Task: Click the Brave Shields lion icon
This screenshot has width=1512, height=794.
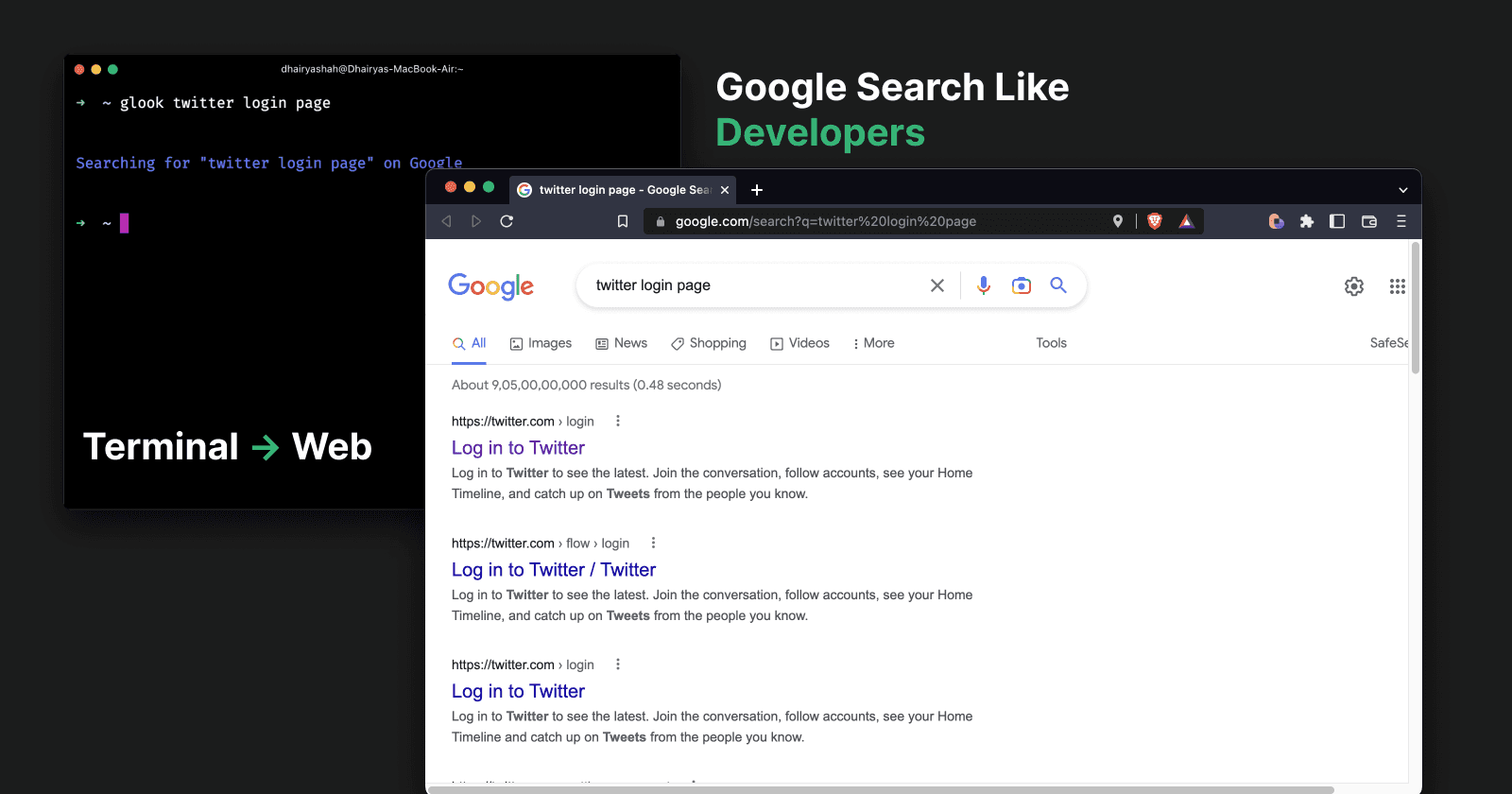Action: click(x=1154, y=221)
